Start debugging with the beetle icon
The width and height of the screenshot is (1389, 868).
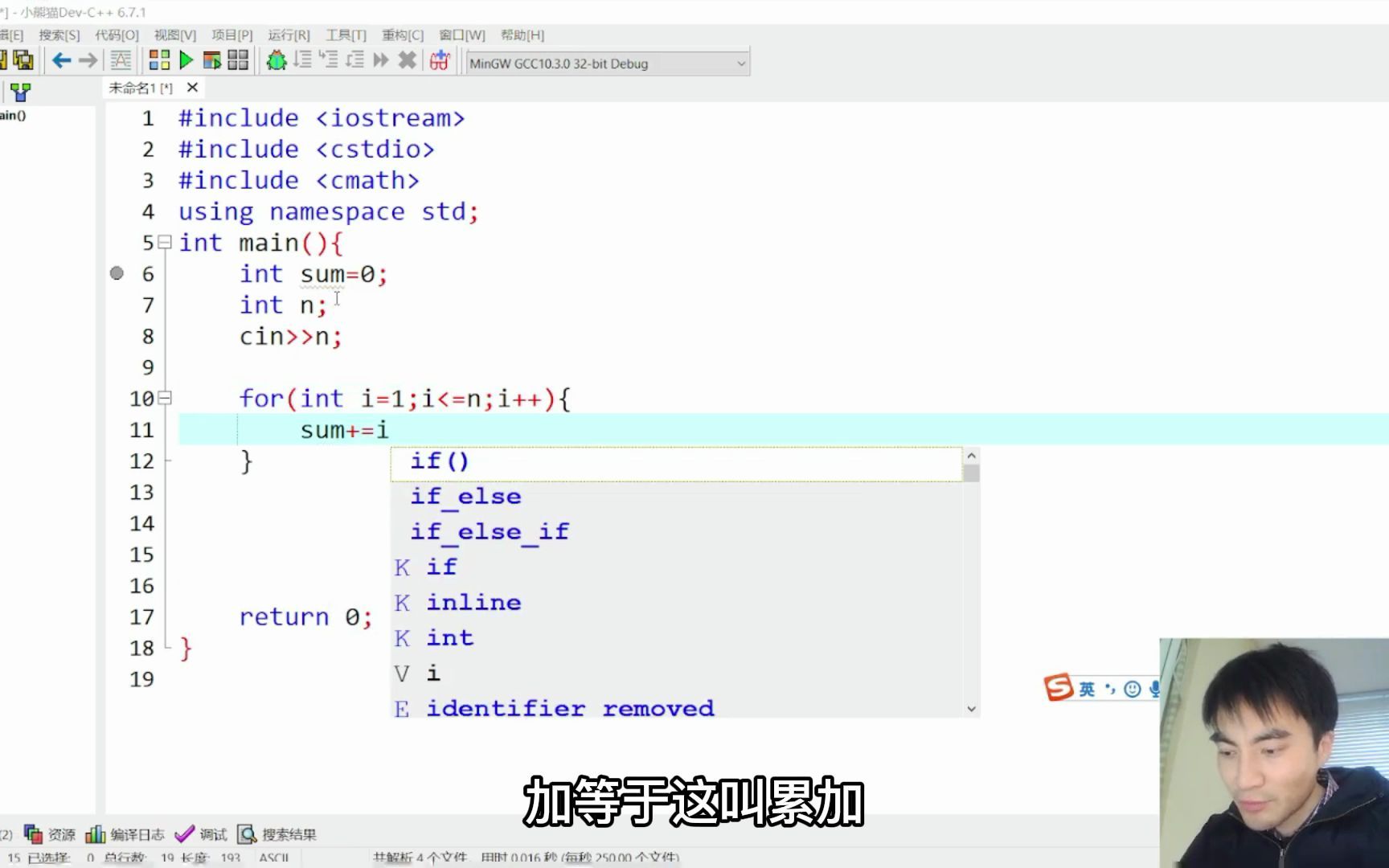tap(277, 60)
